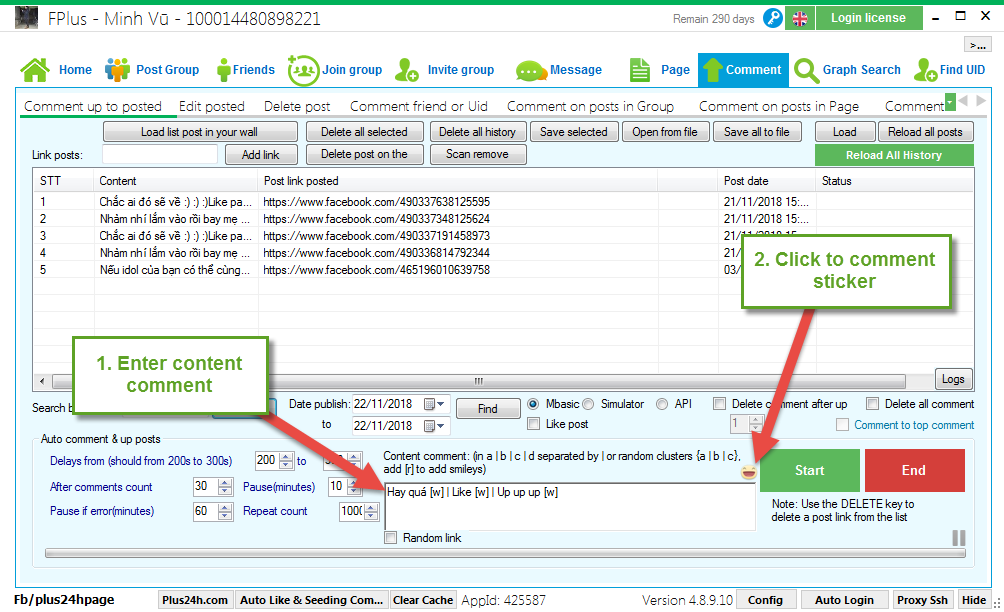Click the Graph Search magnifier icon

click(x=806, y=70)
